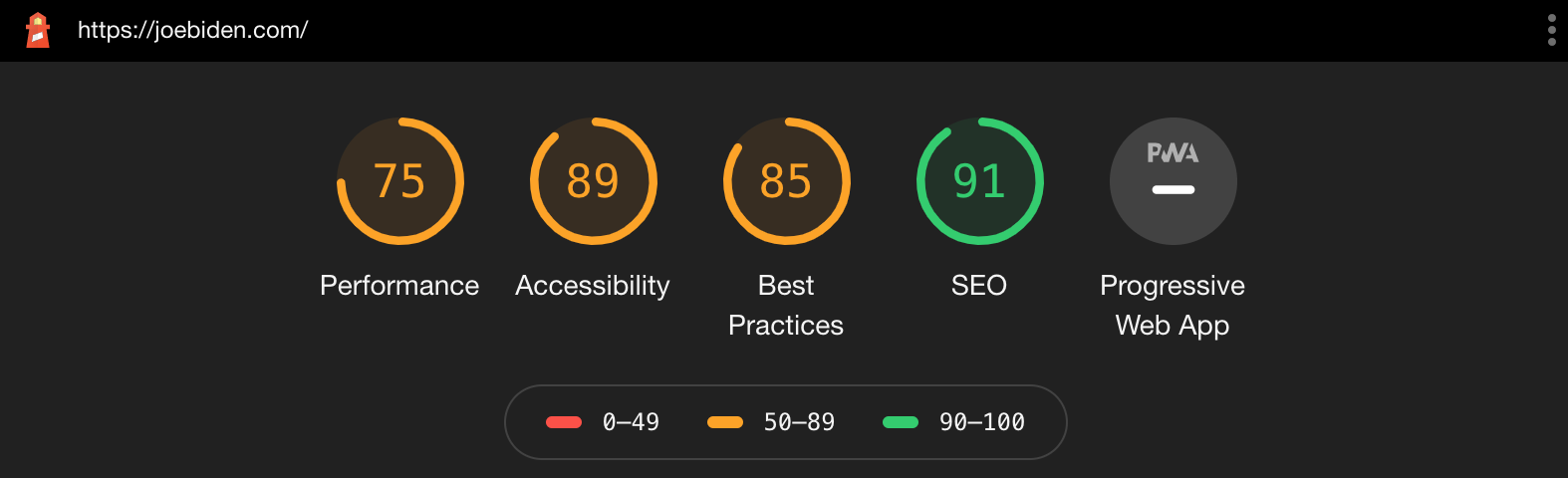The width and height of the screenshot is (1568, 478).
Task: Select the Performance score gauge 75
Action: click(x=399, y=181)
